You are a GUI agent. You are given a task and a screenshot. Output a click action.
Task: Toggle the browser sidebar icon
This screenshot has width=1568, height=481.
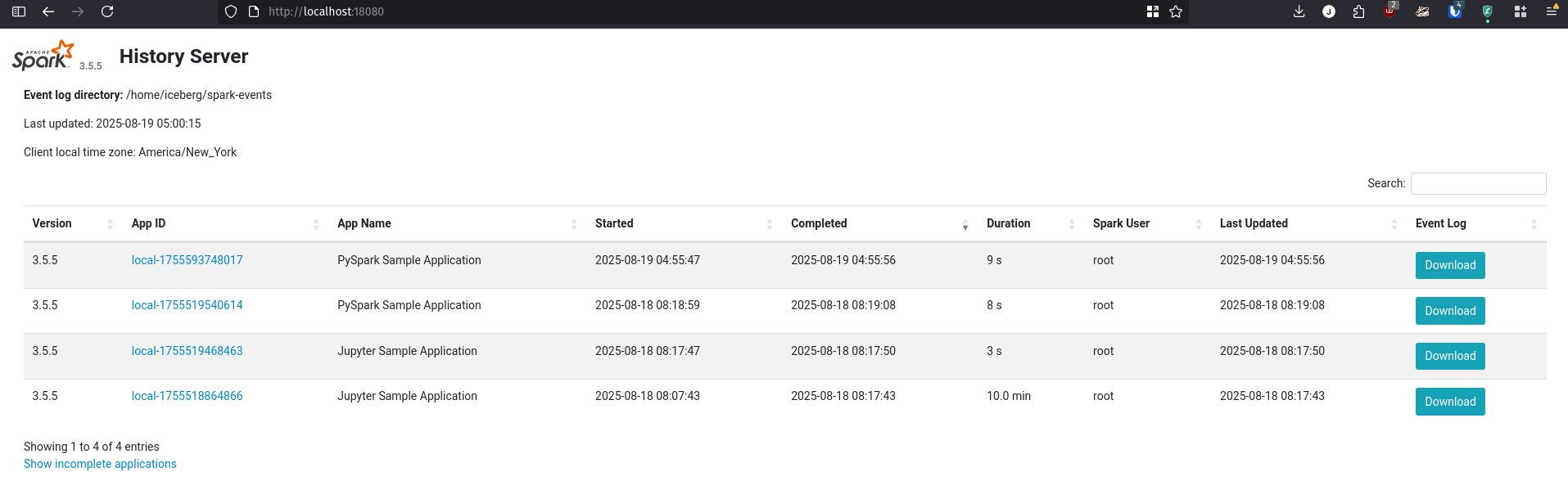19,11
